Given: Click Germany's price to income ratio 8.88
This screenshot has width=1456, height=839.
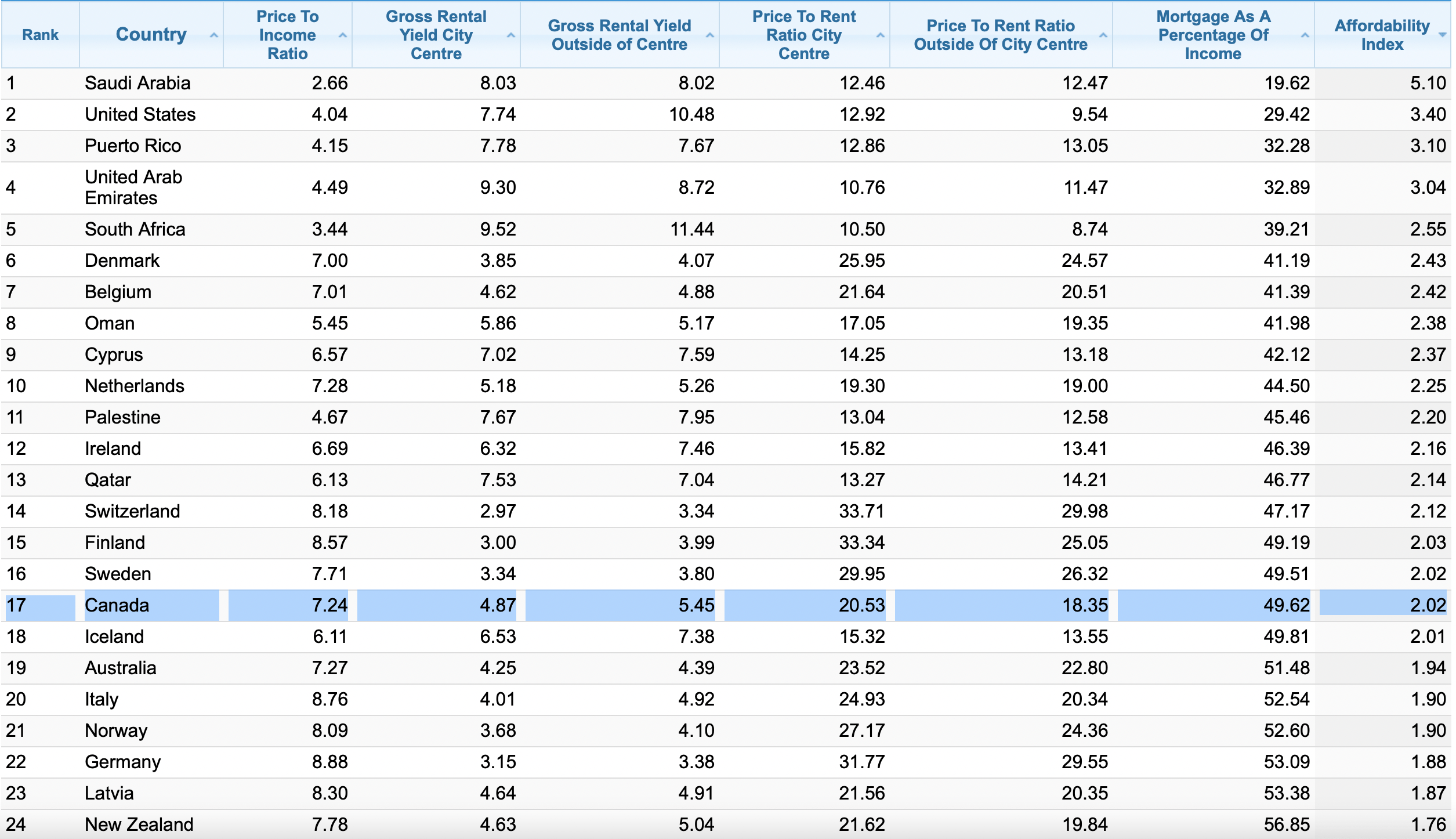Looking at the screenshot, I should [329, 762].
